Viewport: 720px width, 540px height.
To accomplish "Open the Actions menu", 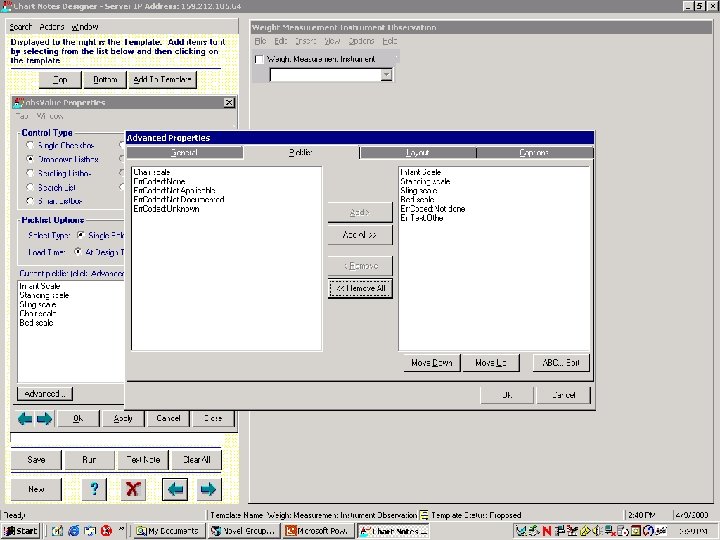I will (x=51, y=27).
